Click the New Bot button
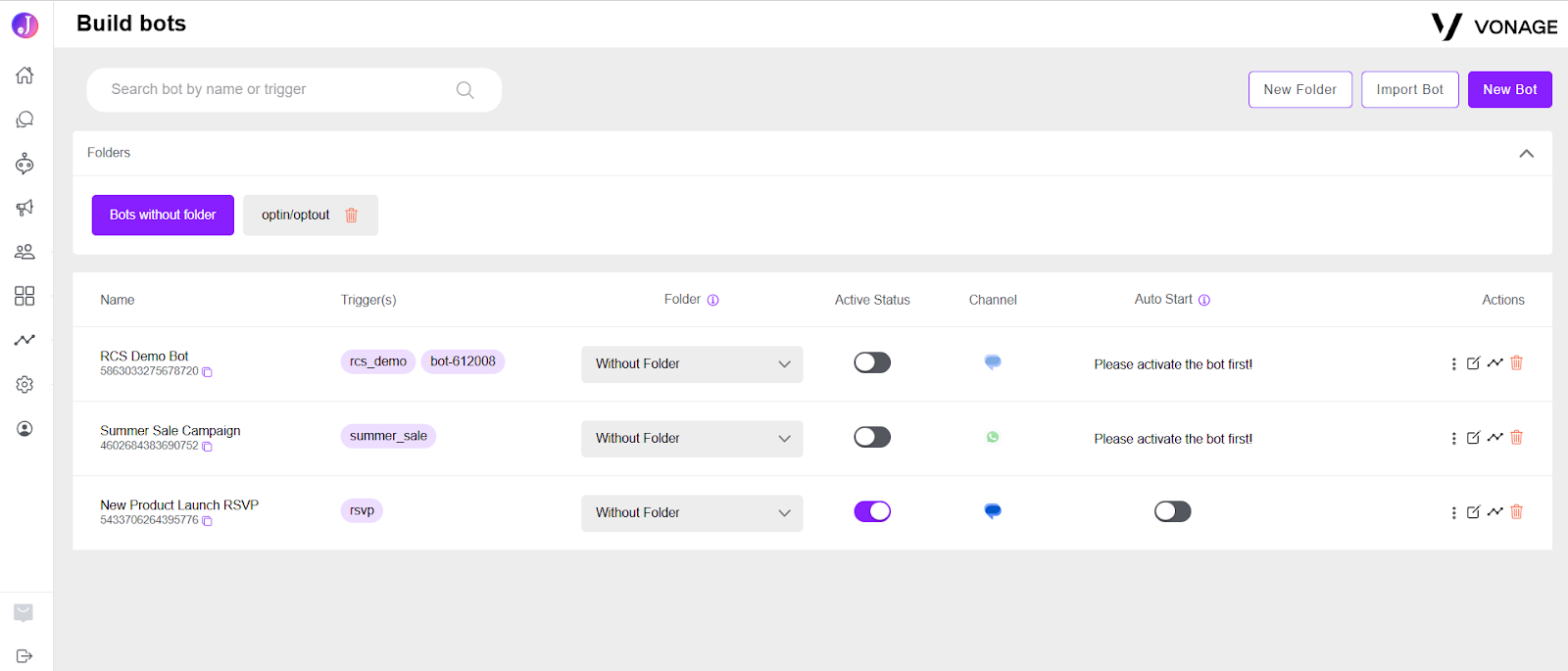The image size is (1568, 671). coord(1509,89)
